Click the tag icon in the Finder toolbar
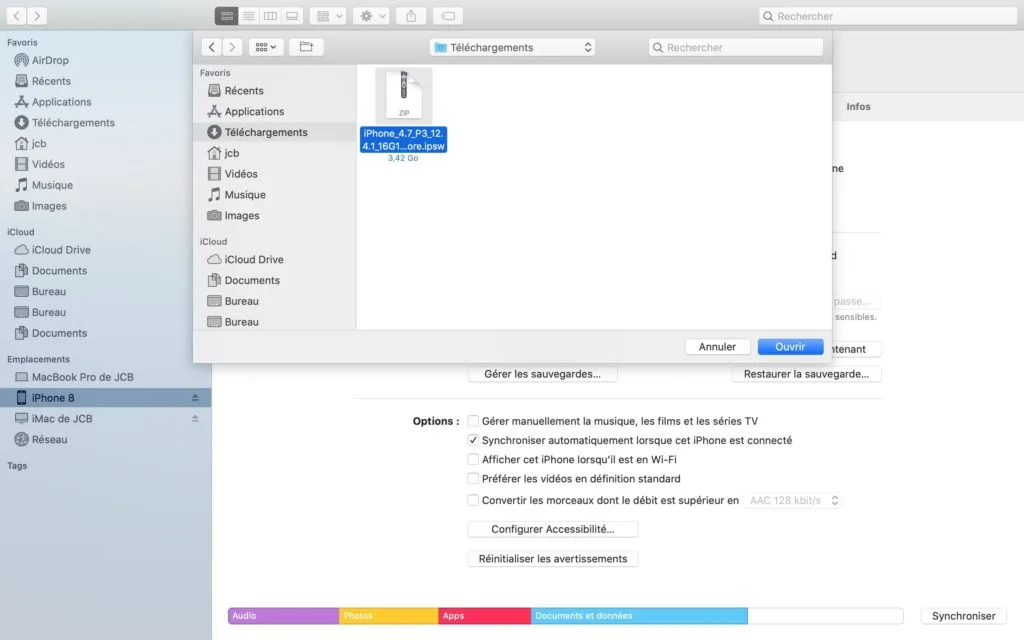This screenshot has height=640, width=1024. (447, 15)
